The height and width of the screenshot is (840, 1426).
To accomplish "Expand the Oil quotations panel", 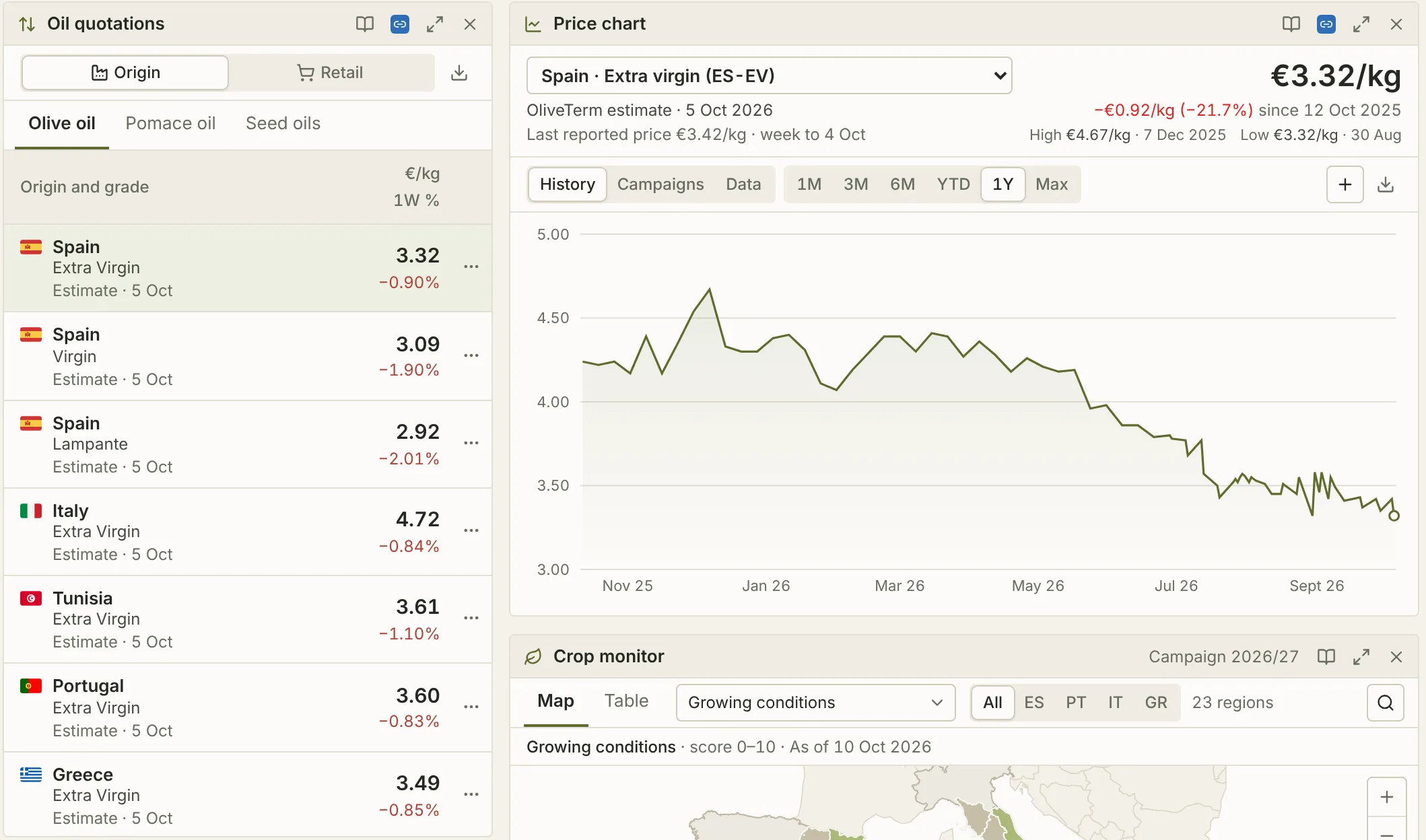I will point(435,24).
